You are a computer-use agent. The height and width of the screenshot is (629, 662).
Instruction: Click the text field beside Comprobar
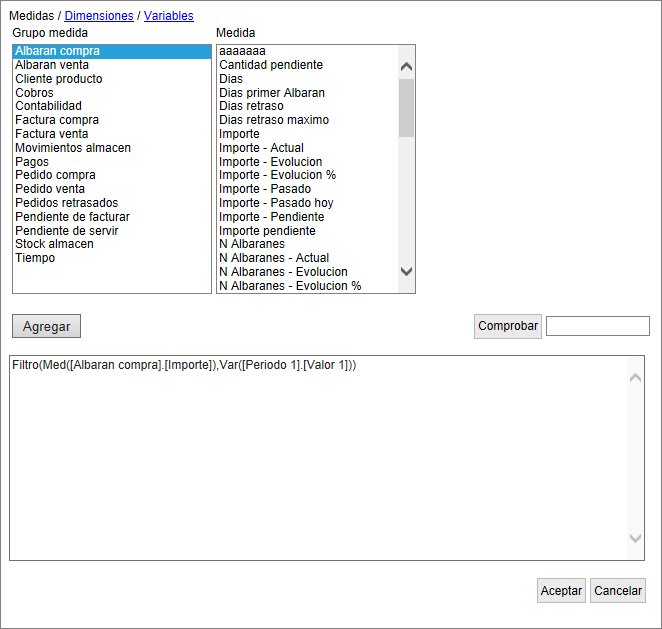(x=597, y=326)
